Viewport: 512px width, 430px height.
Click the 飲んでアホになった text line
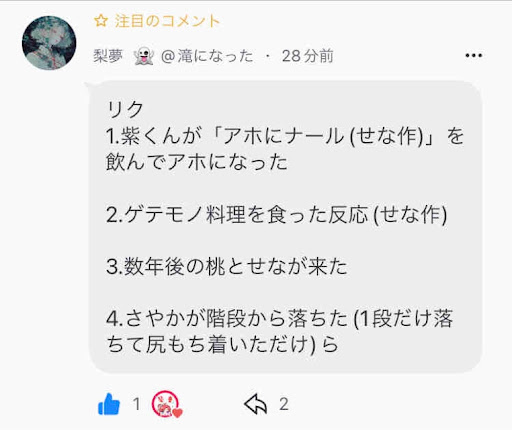tap(197, 162)
